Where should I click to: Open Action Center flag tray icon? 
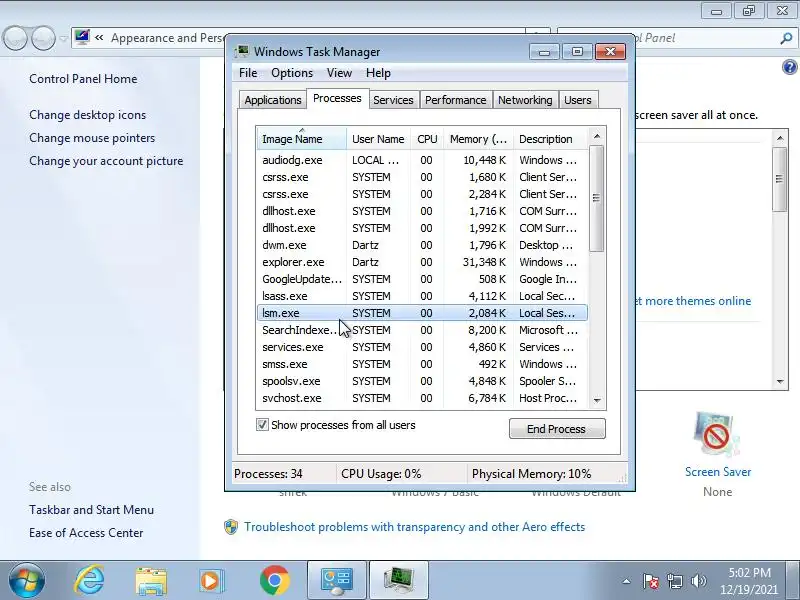tap(651, 581)
